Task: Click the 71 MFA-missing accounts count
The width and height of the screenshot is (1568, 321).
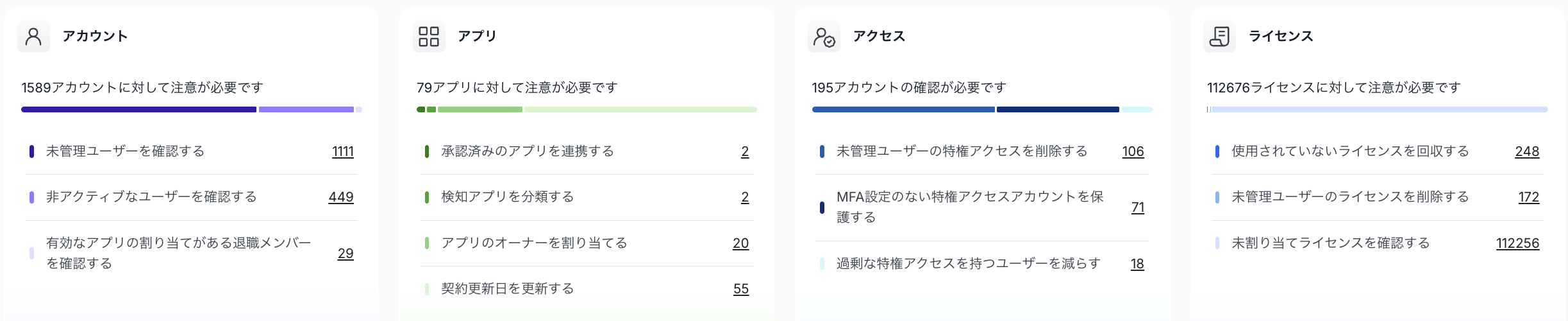Action: click(1138, 207)
